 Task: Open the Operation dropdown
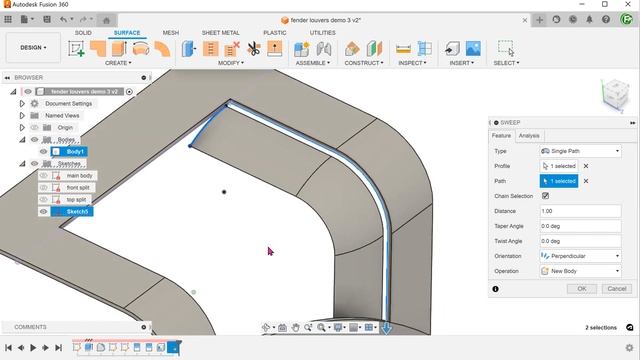[x=580, y=271]
